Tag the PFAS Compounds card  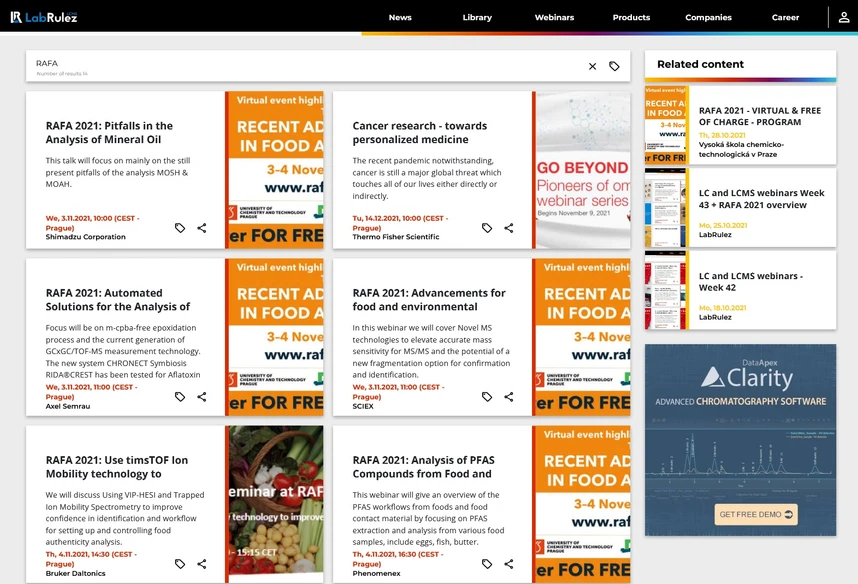pos(487,564)
